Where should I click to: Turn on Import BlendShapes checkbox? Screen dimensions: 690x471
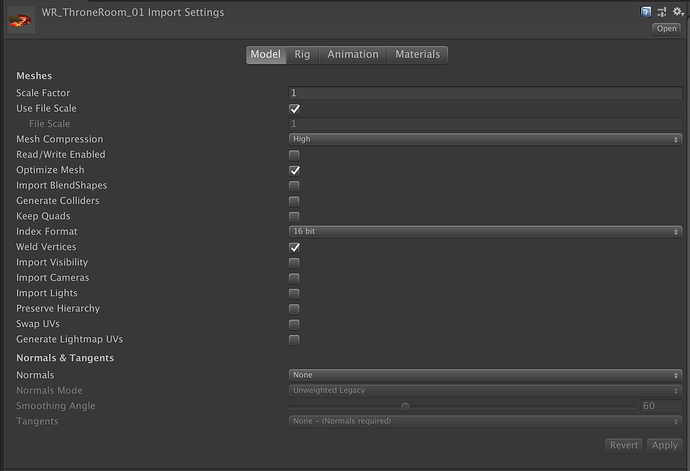[x=294, y=185]
